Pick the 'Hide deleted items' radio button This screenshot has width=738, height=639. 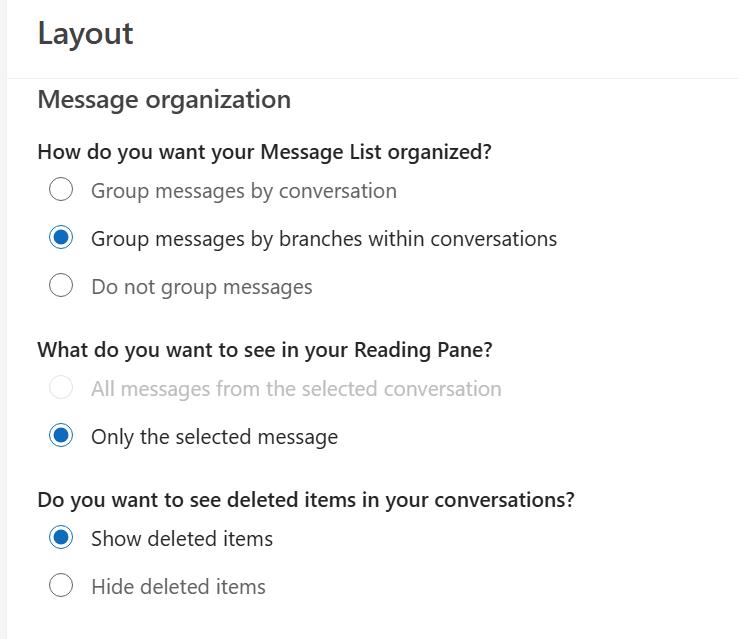coord(61,585)
